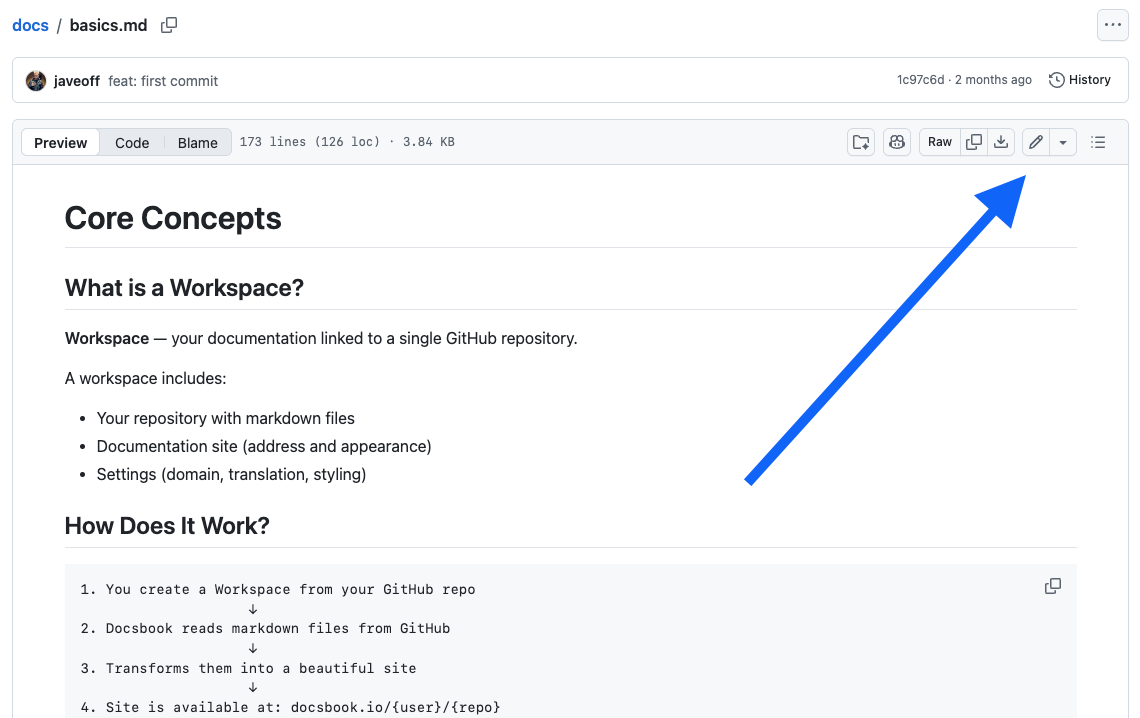Click the bold Workspace definition word
Viewport: 1140px width, 718px height.
[x=107, y=339]
